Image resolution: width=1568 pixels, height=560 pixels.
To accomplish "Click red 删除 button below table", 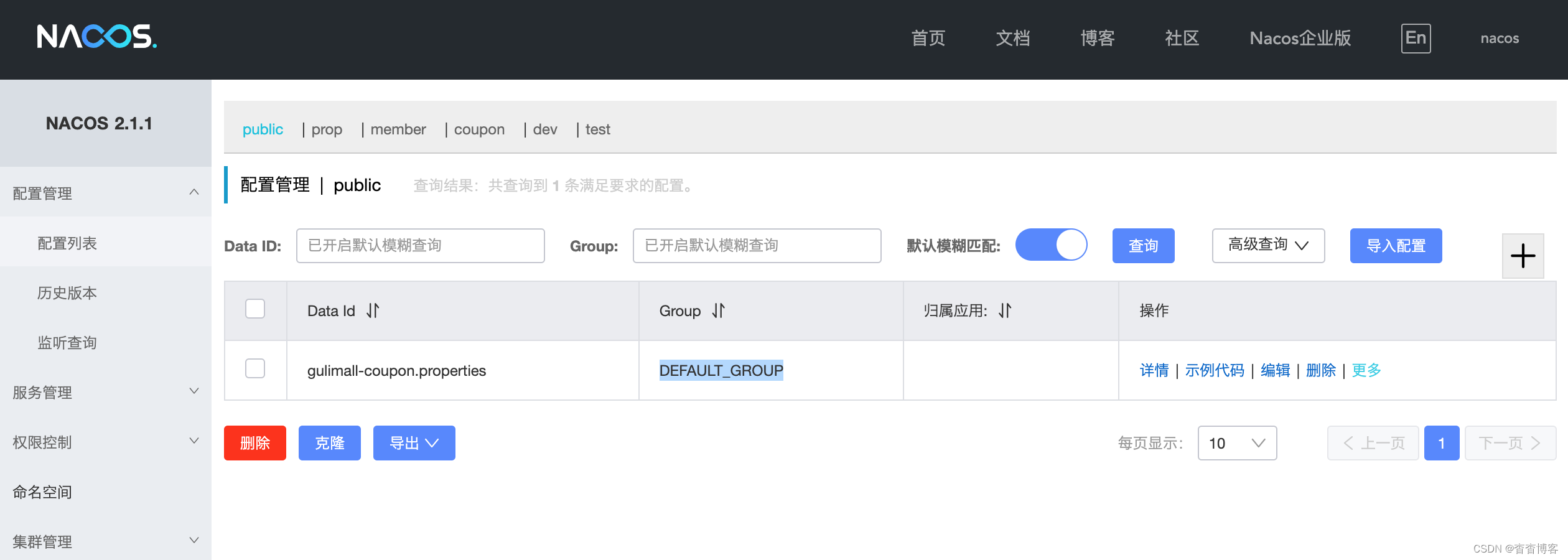I will coord(255,443).
